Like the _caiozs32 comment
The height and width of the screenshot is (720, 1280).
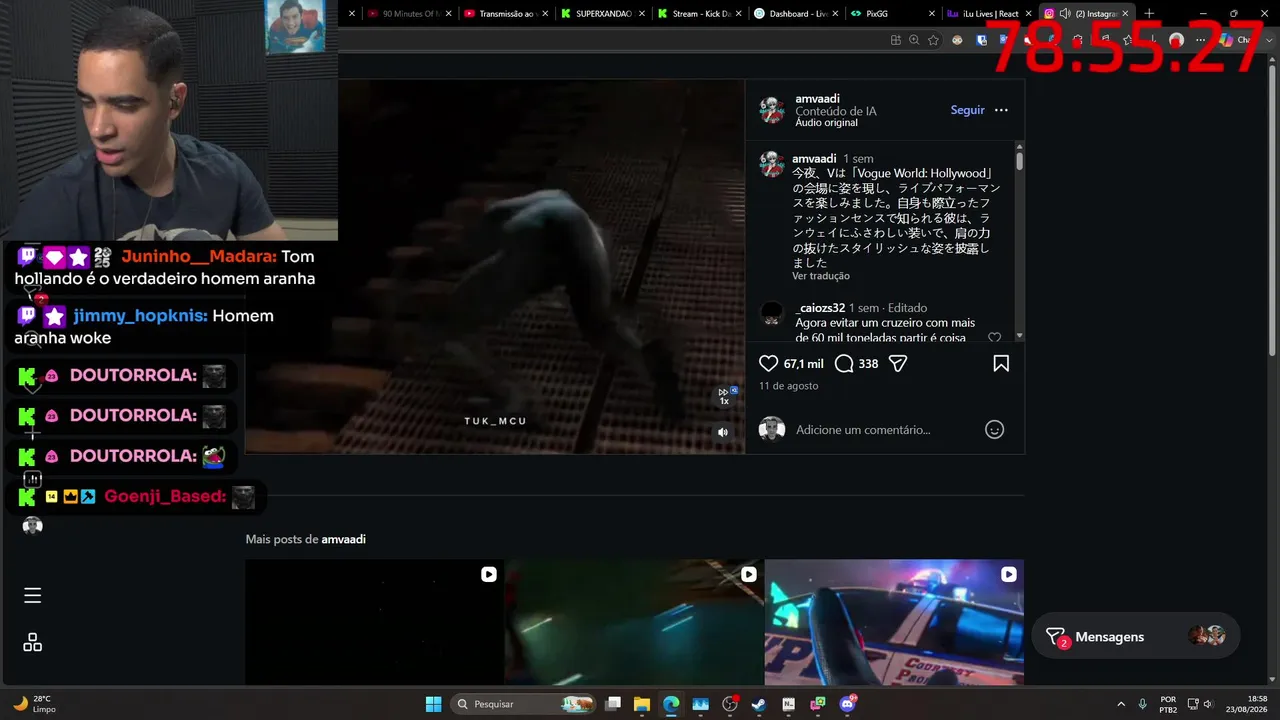click(994, 338)
